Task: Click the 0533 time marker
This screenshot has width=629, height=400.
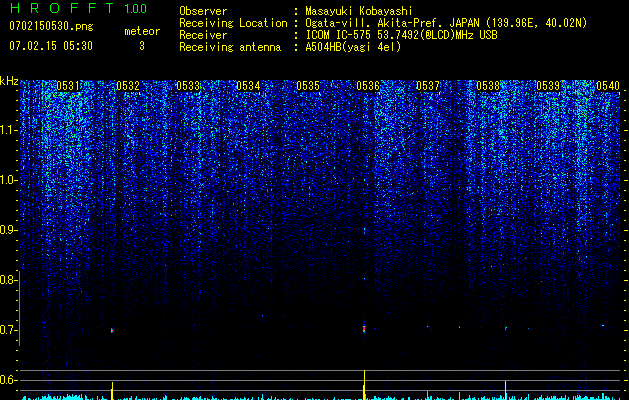Action: tap(188, 86)
